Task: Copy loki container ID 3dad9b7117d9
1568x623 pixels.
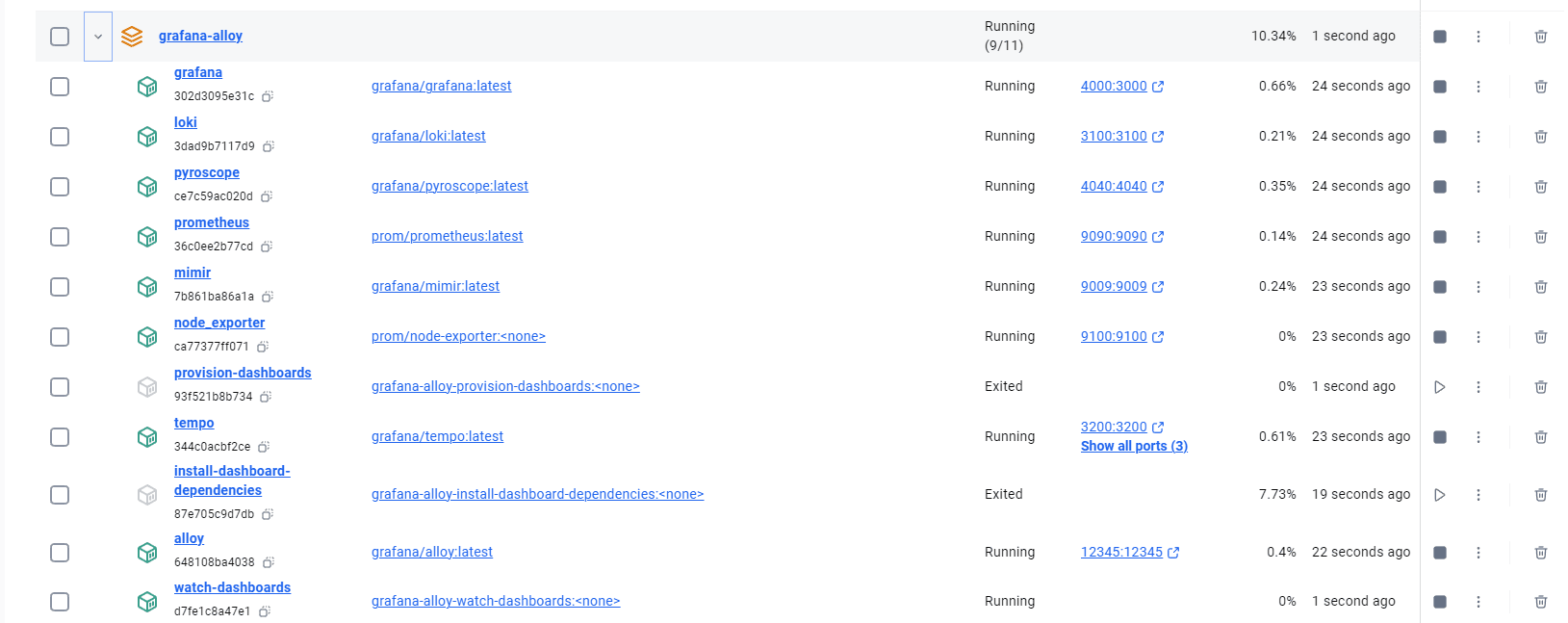Action: point(269,146)
